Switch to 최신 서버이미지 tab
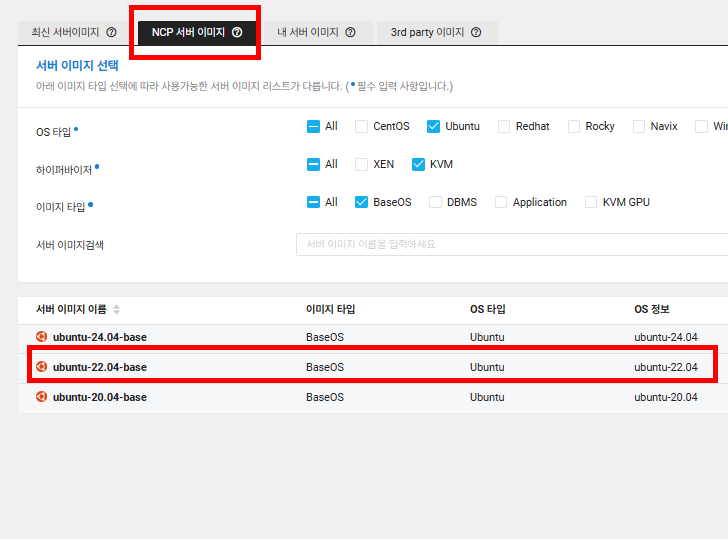The width and height of the screenshot is (728, 539). [x=73, y=32]
